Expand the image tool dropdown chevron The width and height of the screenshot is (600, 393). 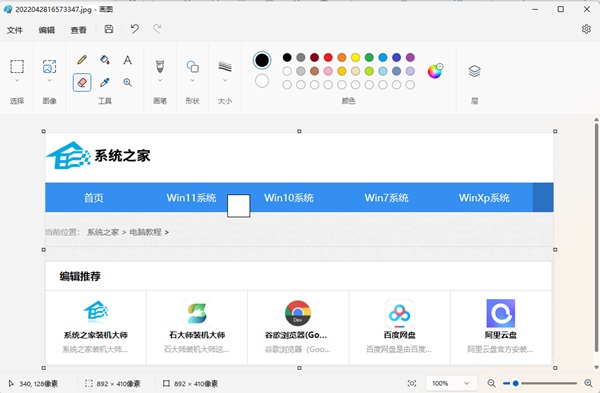tap(49, 80)
